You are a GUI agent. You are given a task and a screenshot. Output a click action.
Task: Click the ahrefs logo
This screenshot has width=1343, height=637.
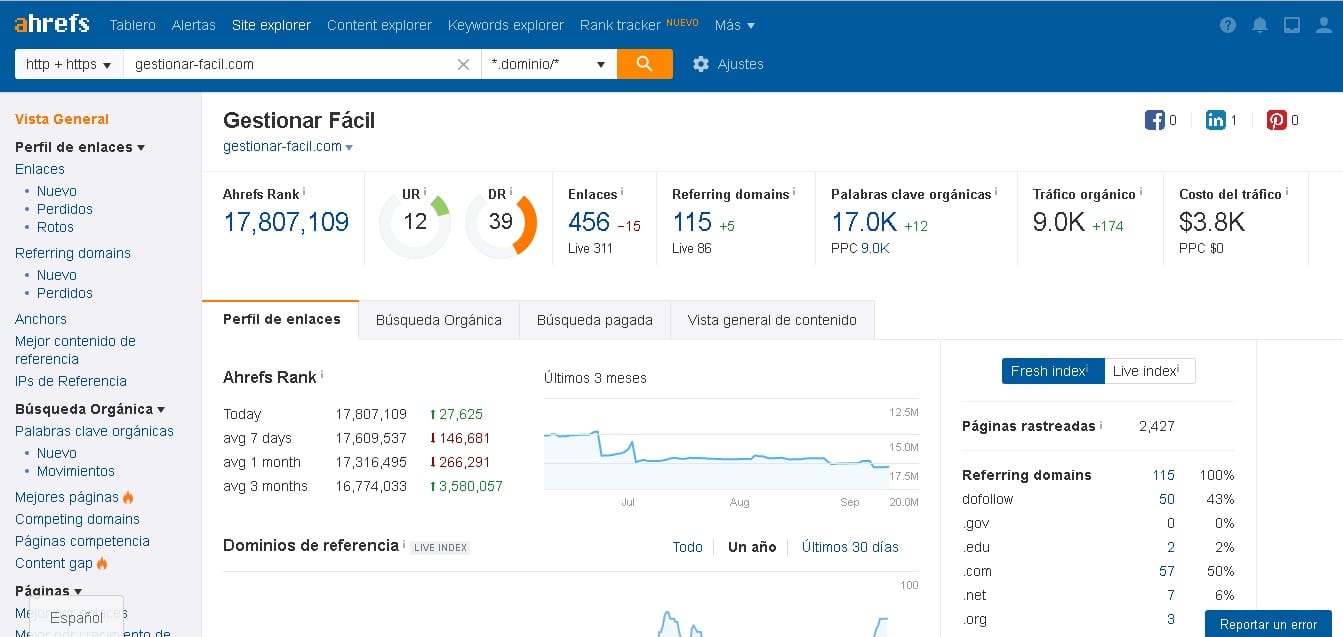51,24
